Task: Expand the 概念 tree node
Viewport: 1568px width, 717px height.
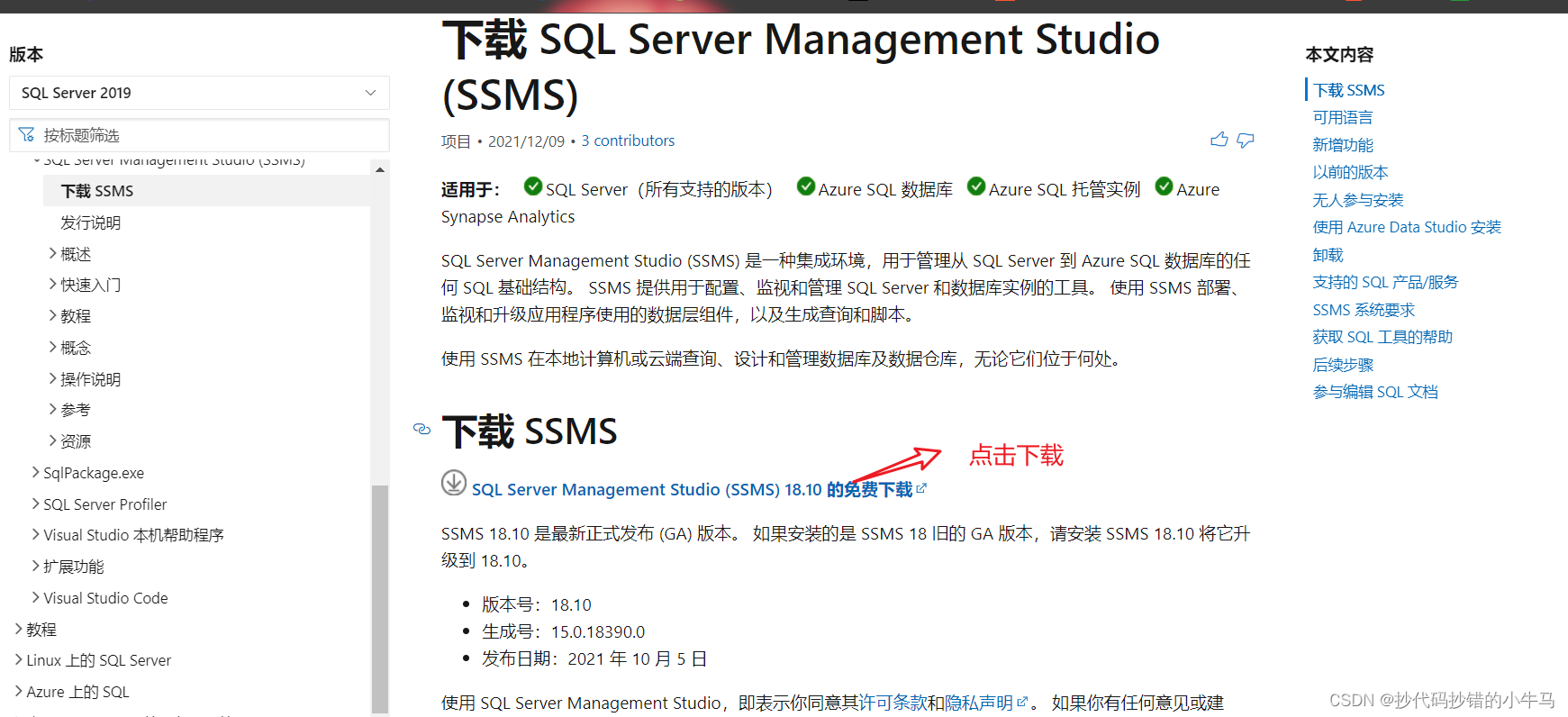Action: coord(52,347)
